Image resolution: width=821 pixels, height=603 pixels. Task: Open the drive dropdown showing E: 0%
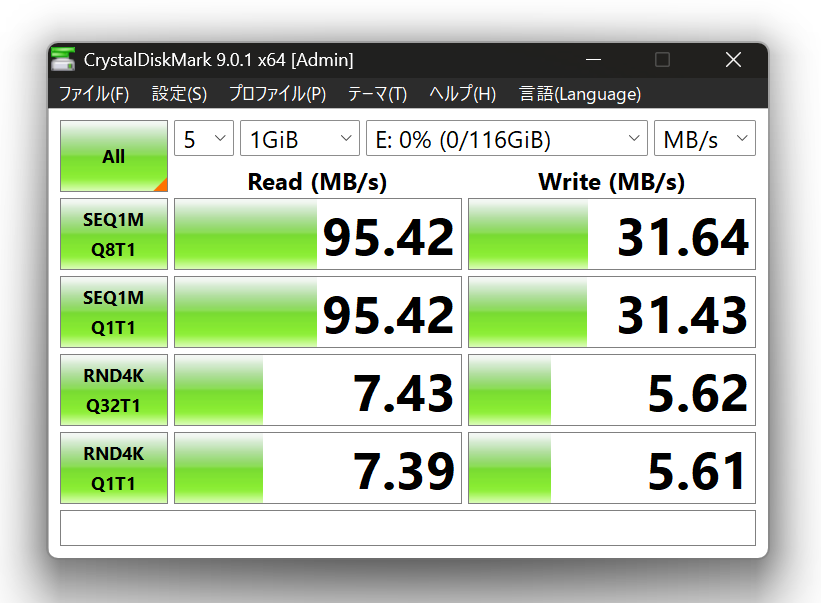click(506, 138)
